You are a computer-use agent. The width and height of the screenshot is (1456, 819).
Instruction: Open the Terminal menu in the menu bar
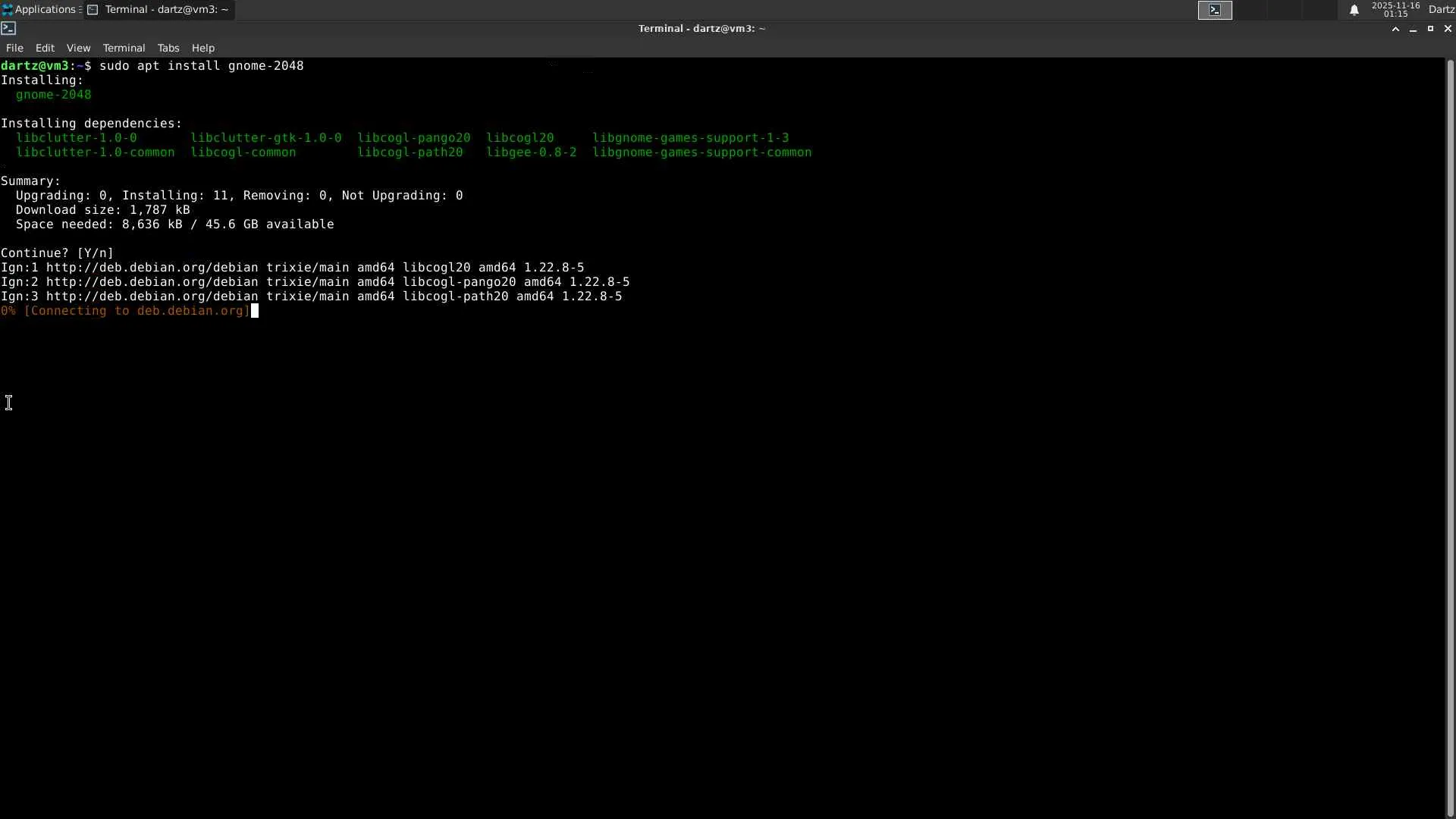124,48
